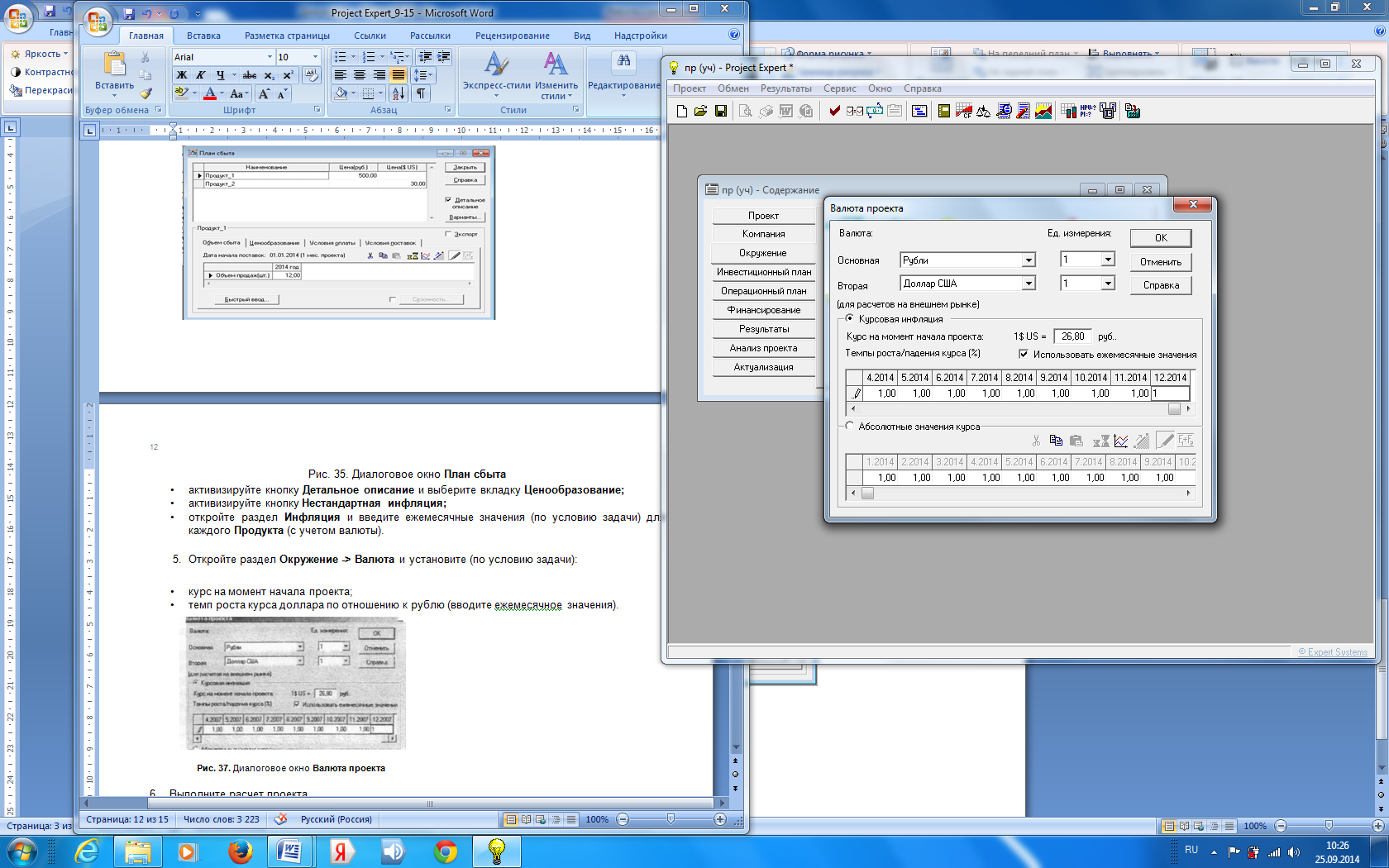Edit the exchange rate field showing 26,80
The image size is (1389, 868).
(1073, 336)
